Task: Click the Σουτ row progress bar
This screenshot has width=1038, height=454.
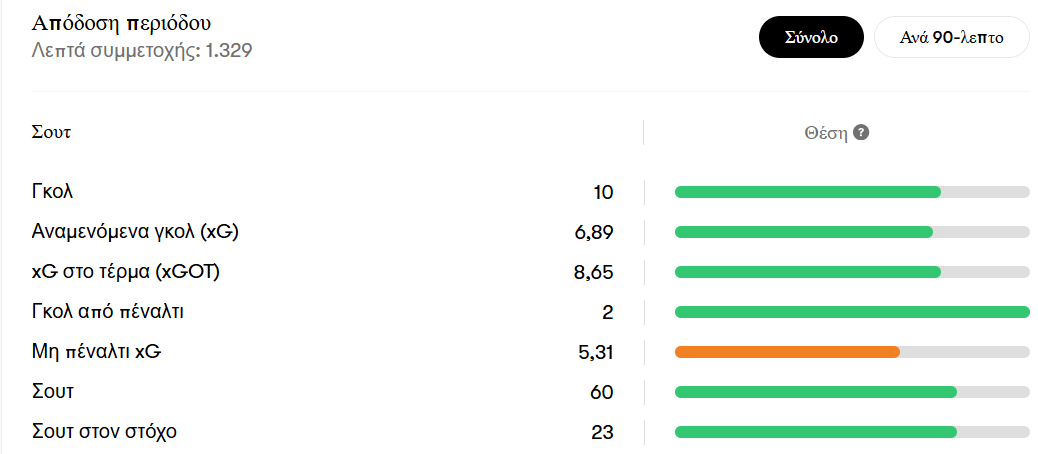Action: [x=852, y=392]
